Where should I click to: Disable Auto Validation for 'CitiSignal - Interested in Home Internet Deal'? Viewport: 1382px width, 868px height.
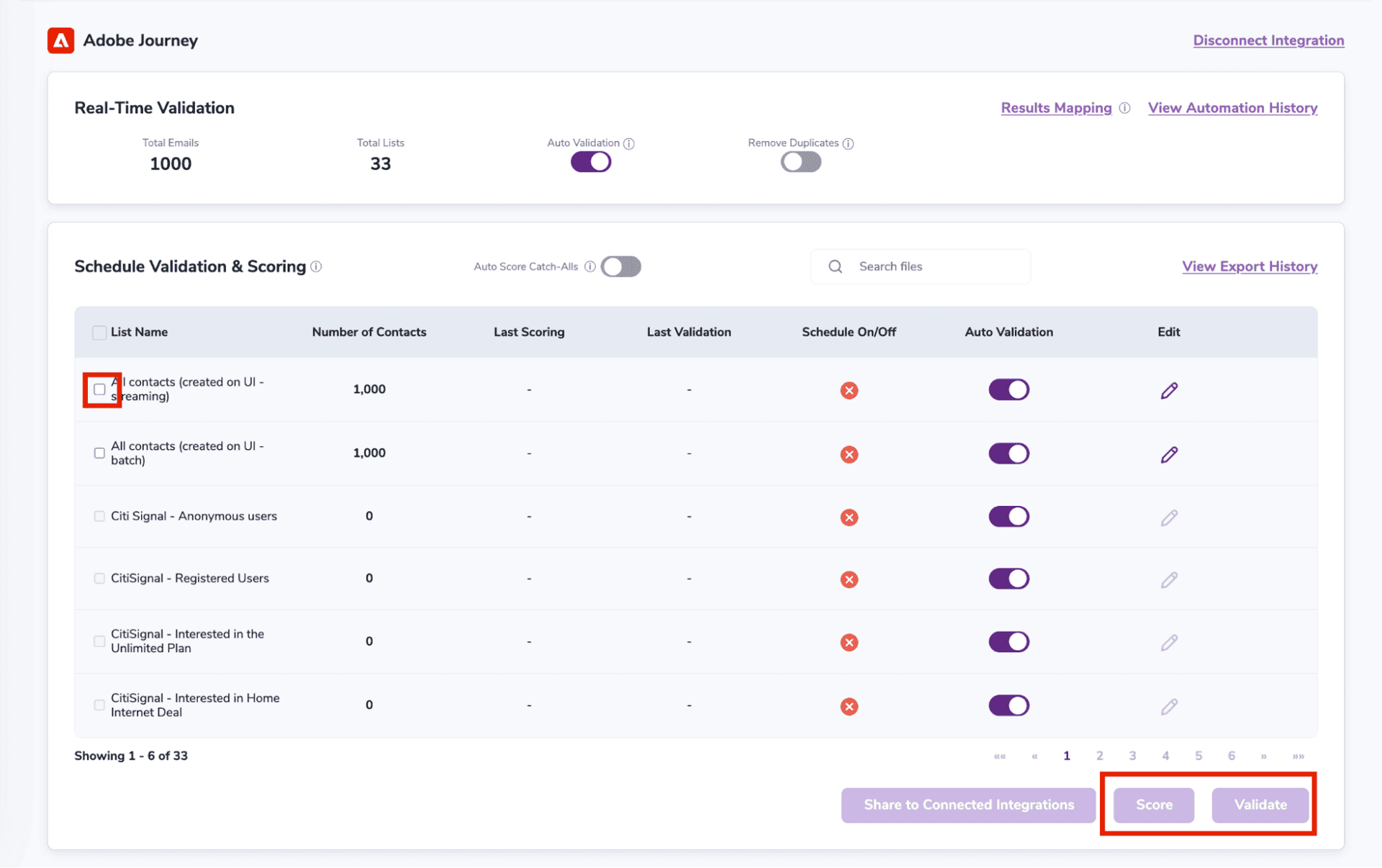click(x=1009, y=705)
